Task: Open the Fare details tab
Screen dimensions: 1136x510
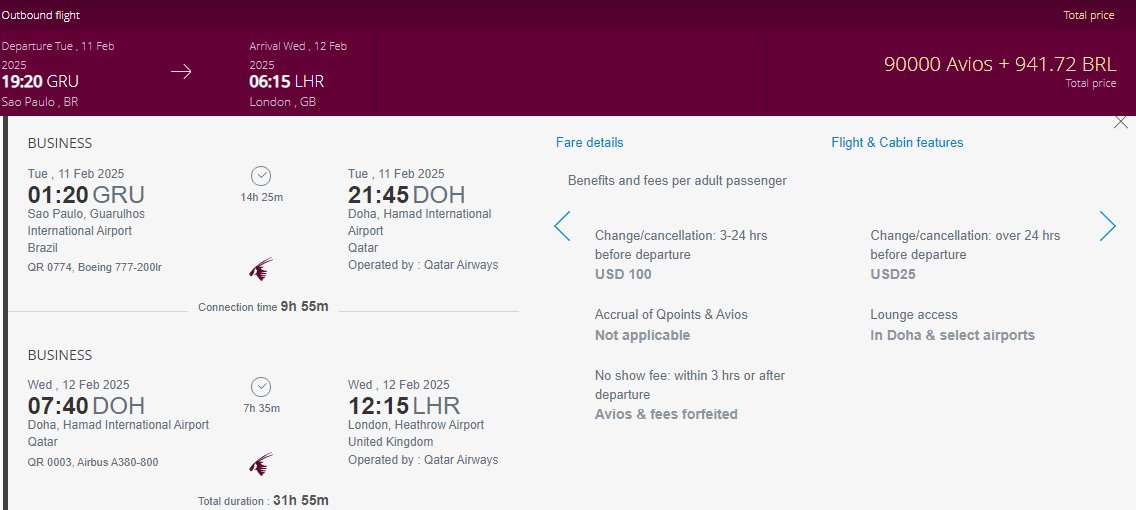Action: click(x=590, y=143)
